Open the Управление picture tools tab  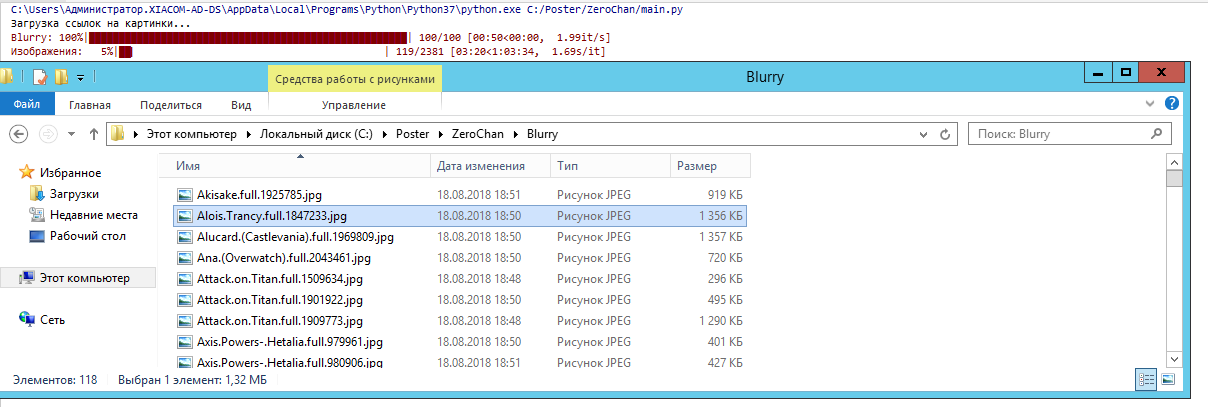point(354,105)
